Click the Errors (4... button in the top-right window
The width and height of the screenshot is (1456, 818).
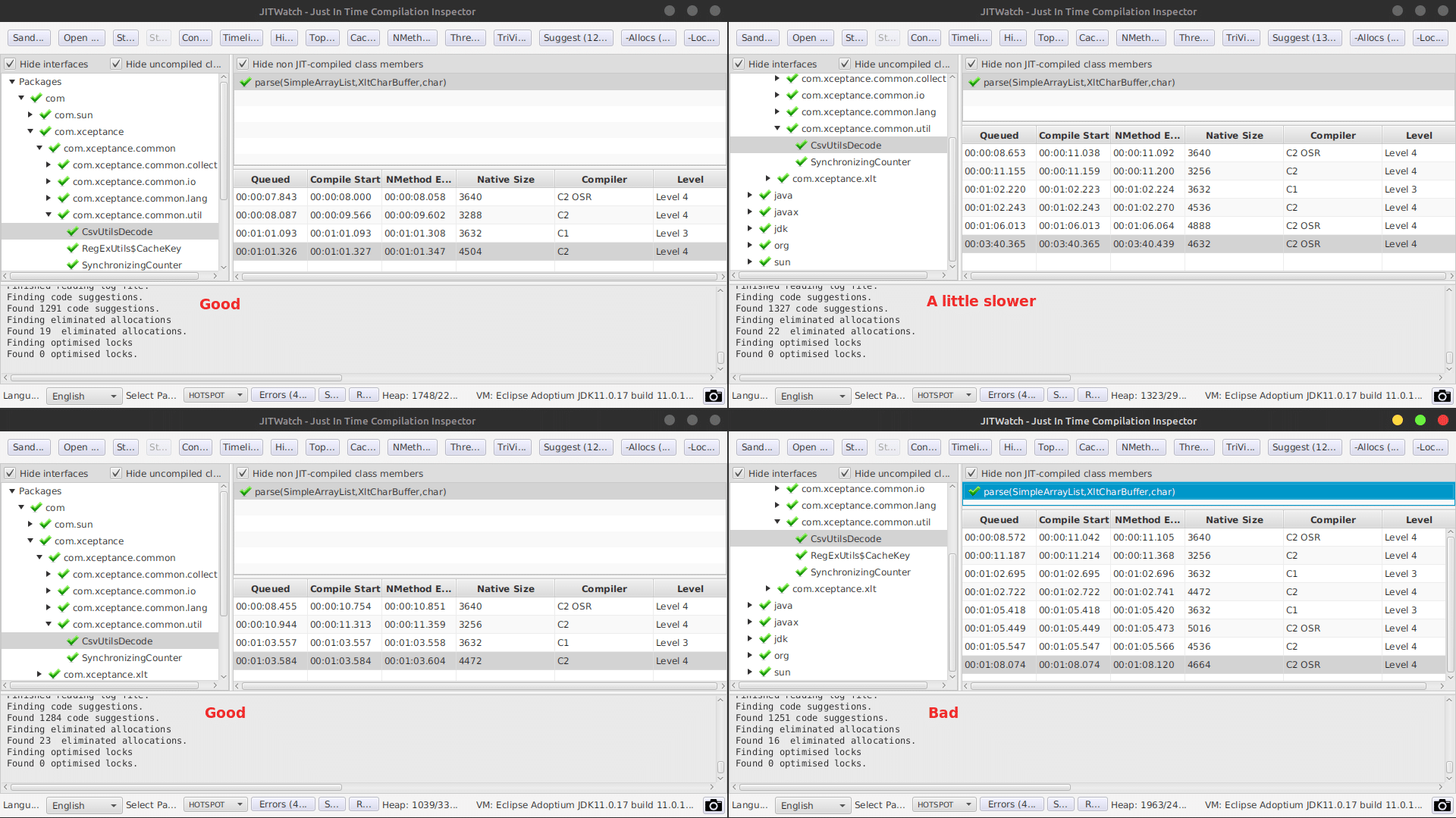pos(1012,395)
